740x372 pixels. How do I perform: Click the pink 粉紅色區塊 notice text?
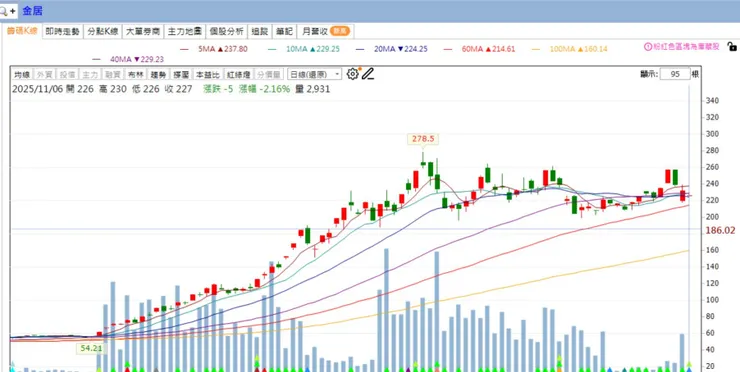pos(686,47)
